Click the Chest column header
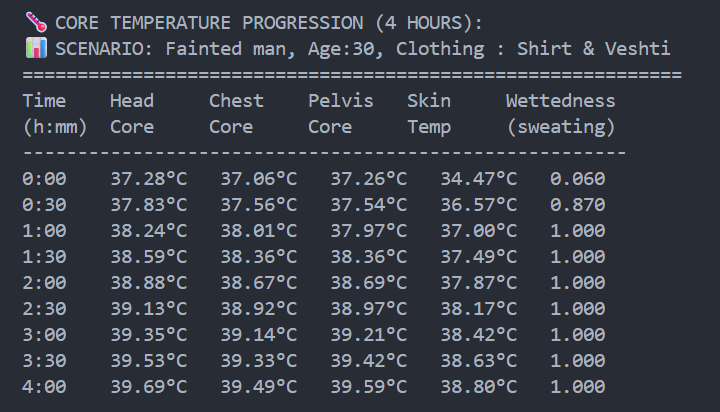This screenshot has width=720, height=412. pos(236,100)
